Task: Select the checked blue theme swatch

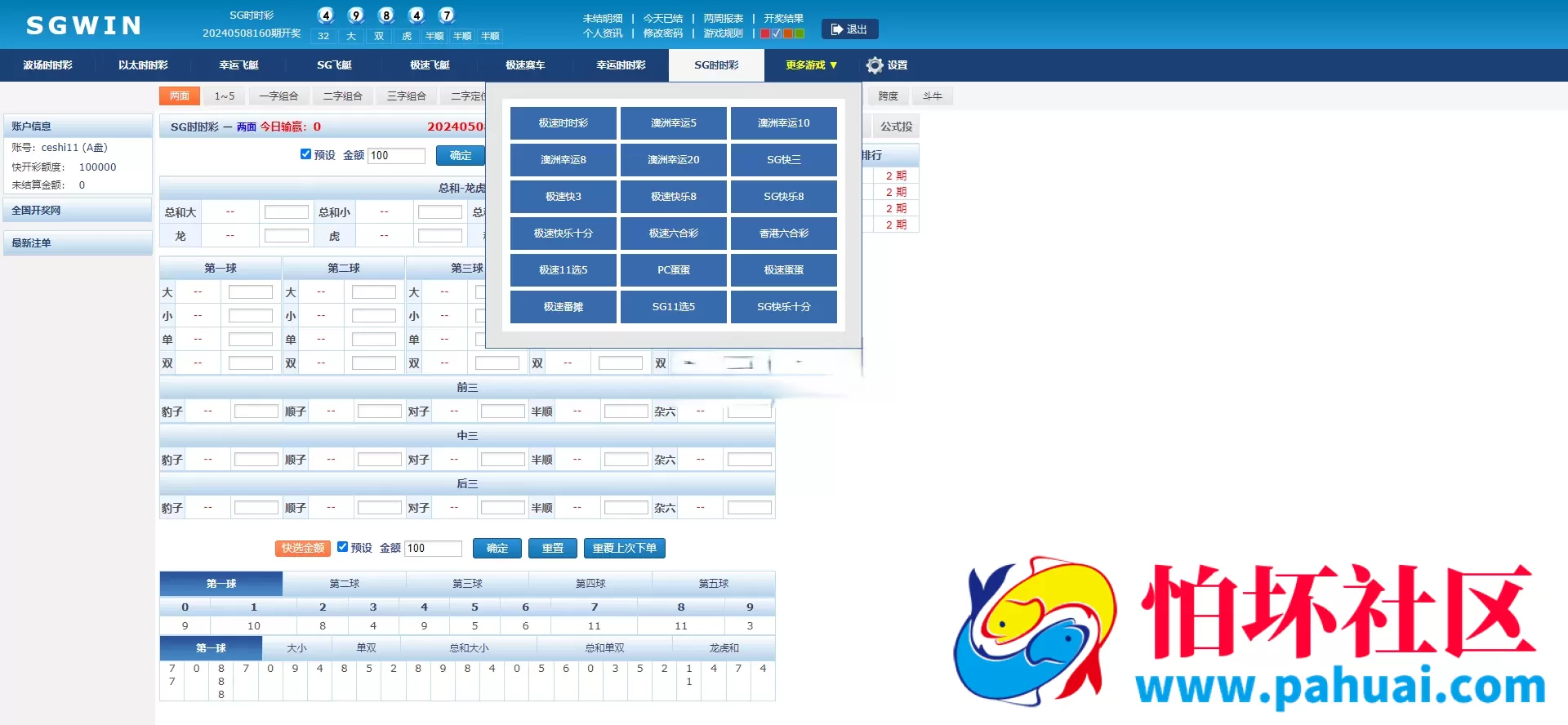Action: point(777,33)
